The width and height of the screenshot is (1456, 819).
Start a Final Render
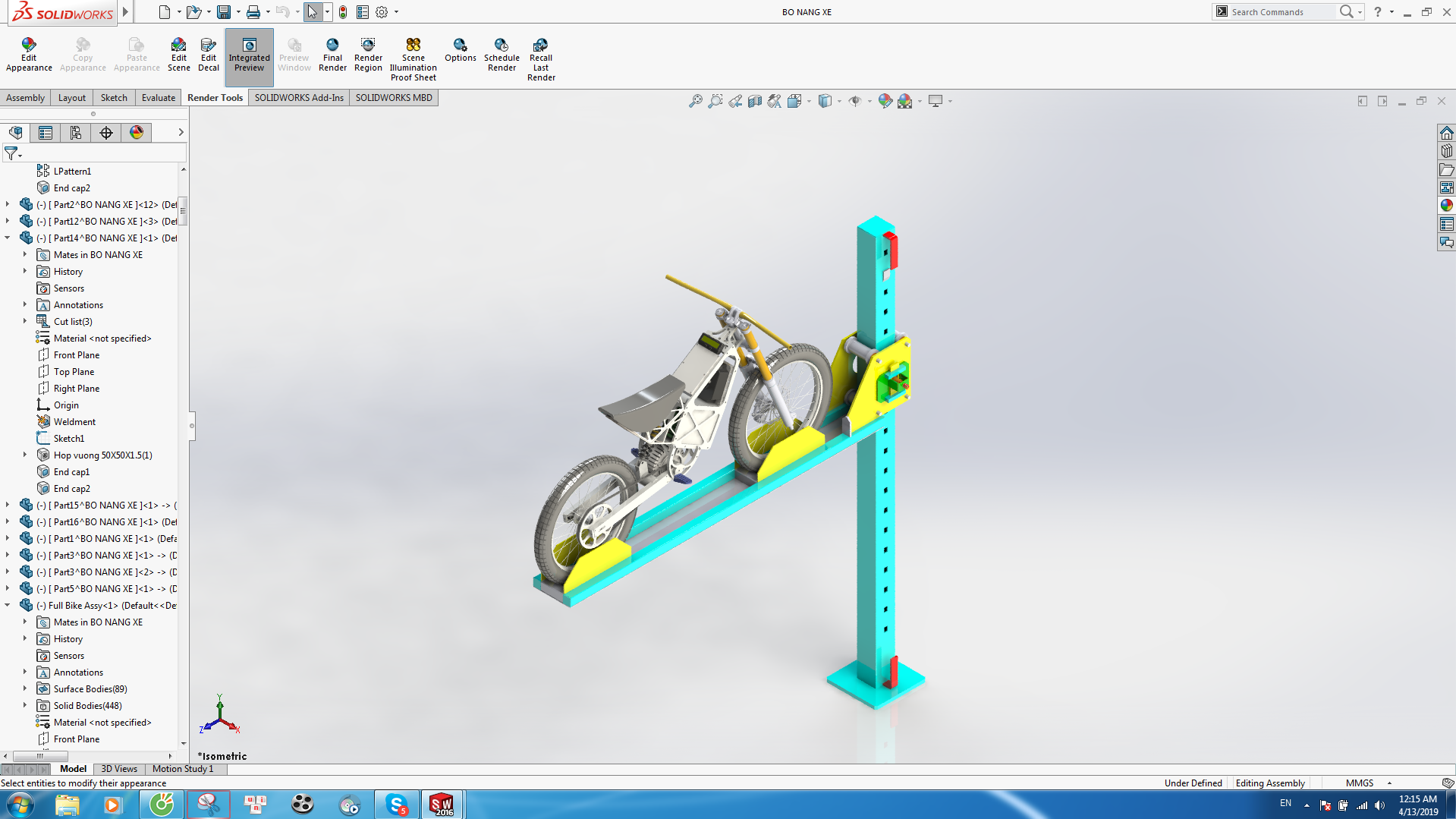332,55
